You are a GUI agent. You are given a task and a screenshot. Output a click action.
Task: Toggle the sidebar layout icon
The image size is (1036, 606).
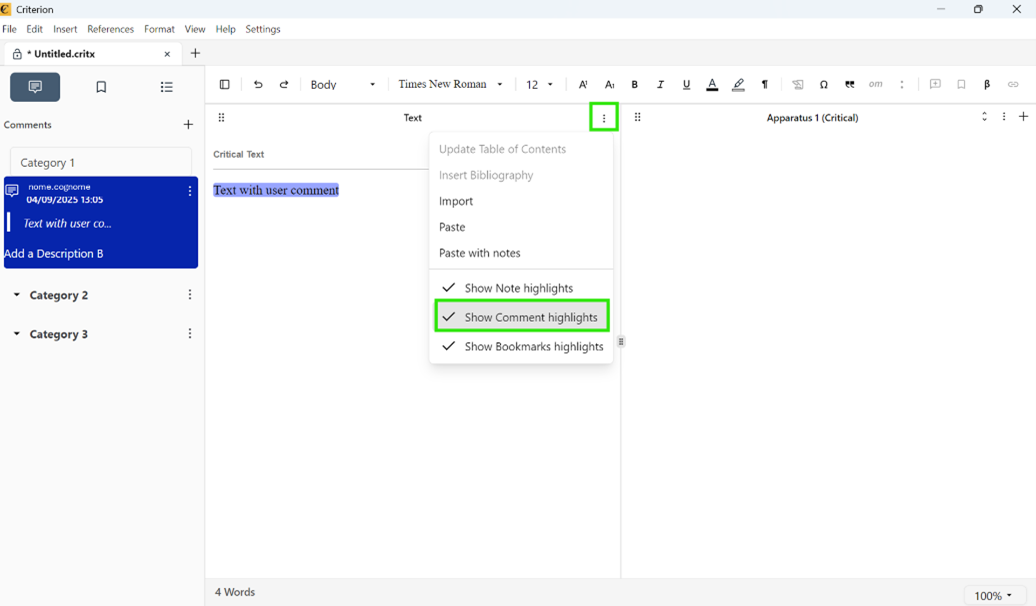coord(224,85)
